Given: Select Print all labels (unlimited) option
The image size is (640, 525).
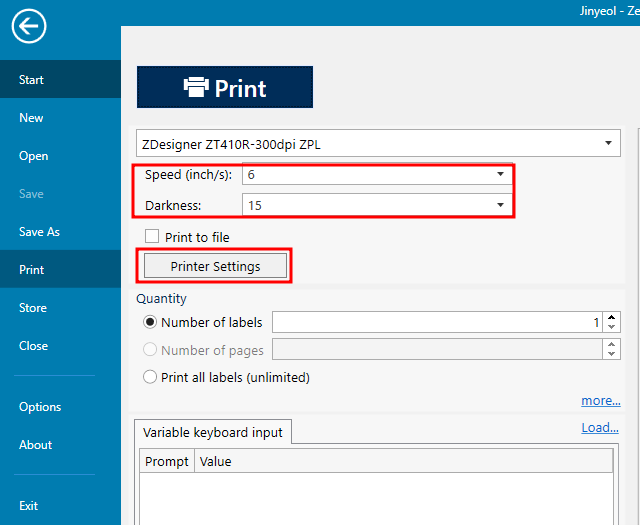Looking at the screenshot, I should tap(150, 377).
